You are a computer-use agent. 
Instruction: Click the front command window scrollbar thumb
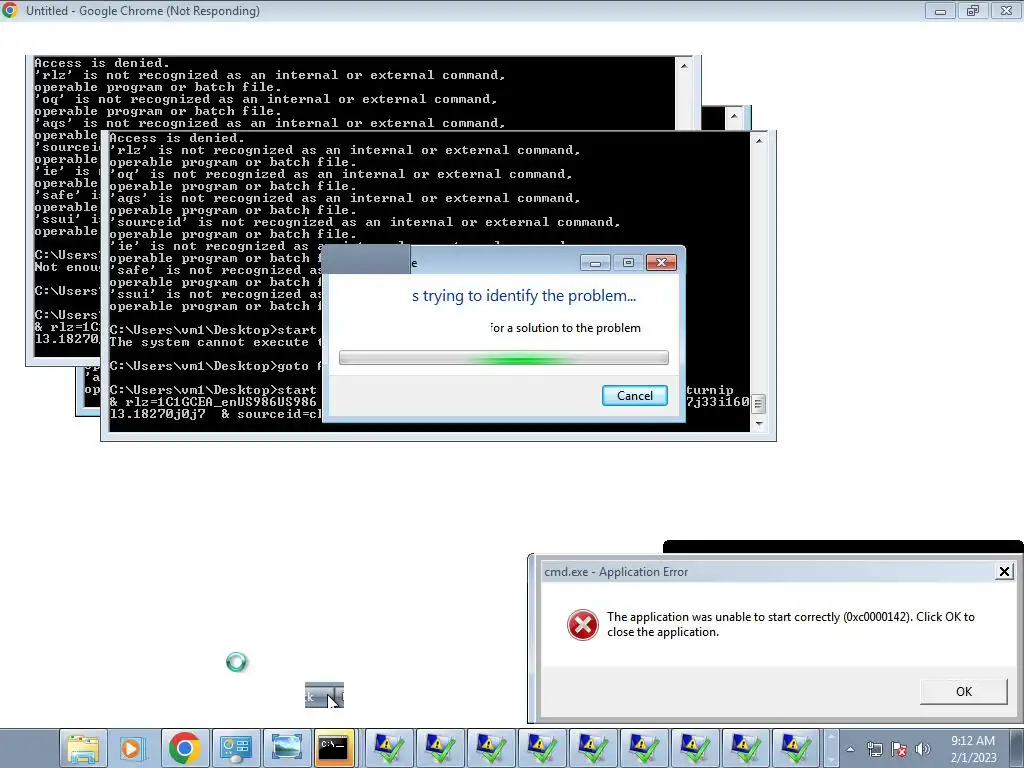click(x=758, y=404)
